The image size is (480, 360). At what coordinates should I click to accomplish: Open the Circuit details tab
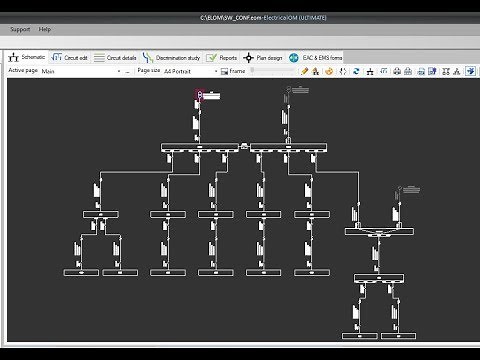point(115,58)
